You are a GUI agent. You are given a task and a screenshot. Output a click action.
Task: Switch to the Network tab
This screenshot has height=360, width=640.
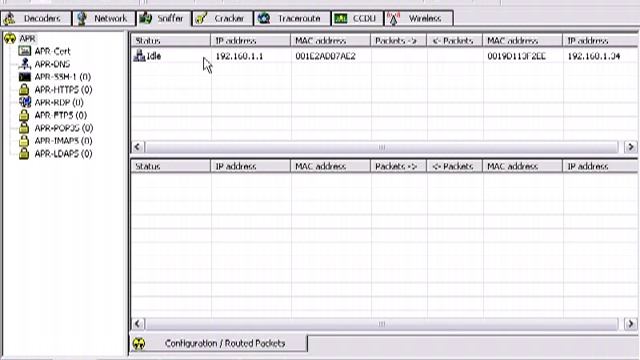[x=104, y=18]
